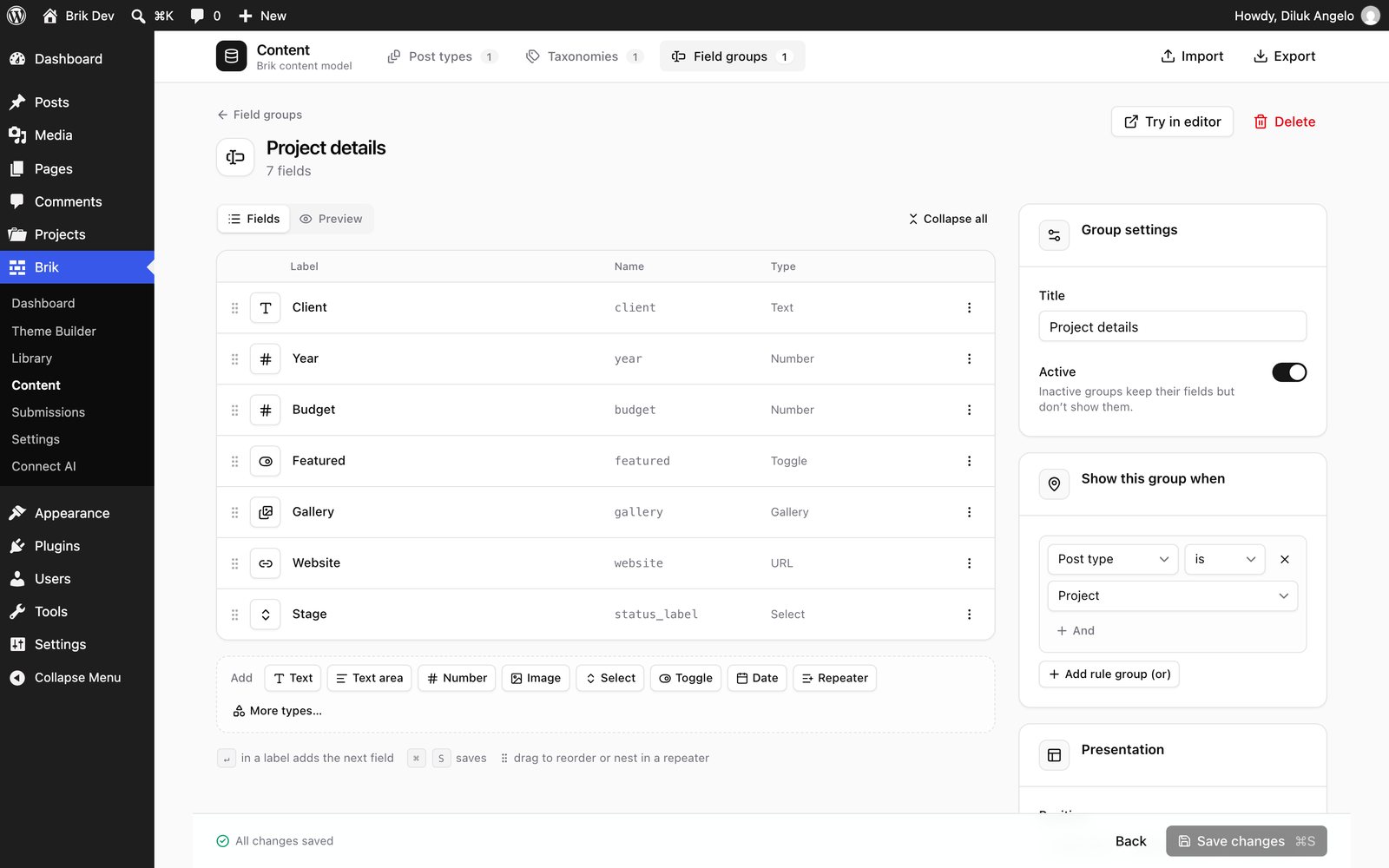Remove the Post type rule with the X
The image size is (1389, 868).
coord(1285,560)
